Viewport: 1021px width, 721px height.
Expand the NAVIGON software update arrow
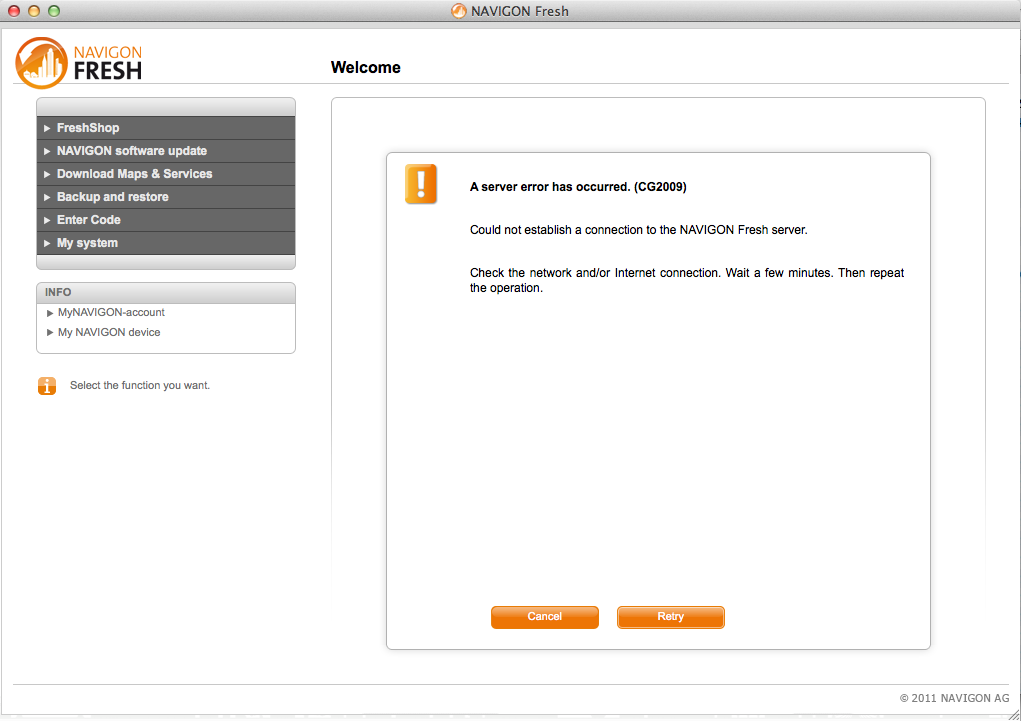[x=47, y=151]
